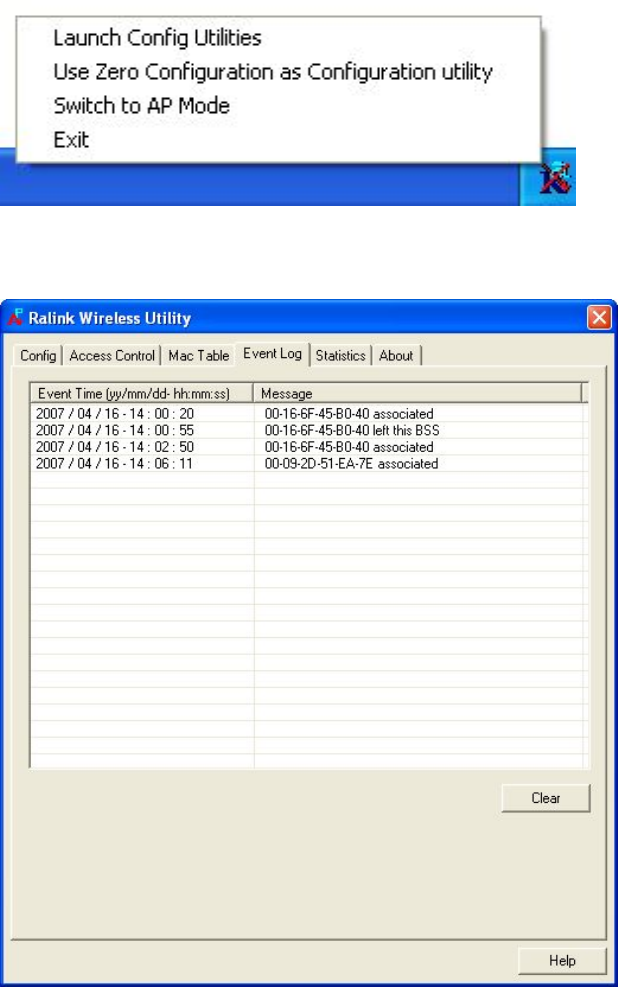
Task: Click the Message column header
Action: coord(418,393)
